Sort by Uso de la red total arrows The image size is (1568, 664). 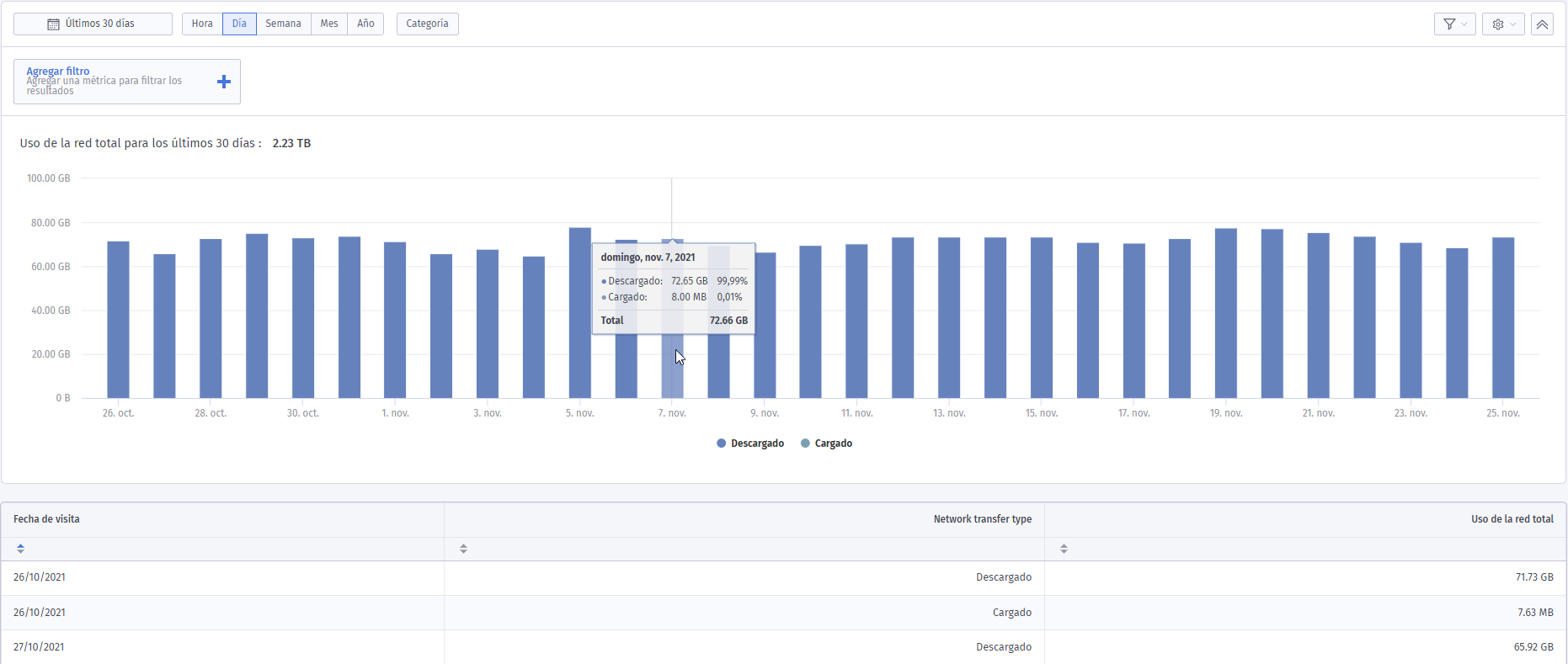[1064, 549]
